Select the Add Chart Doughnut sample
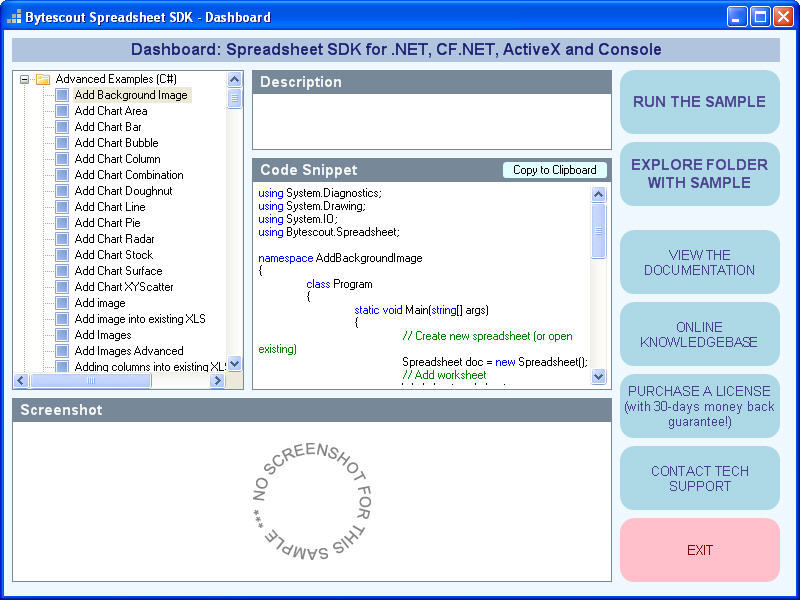Viewport: 800px width, 600px height. [x=123, y=191]
